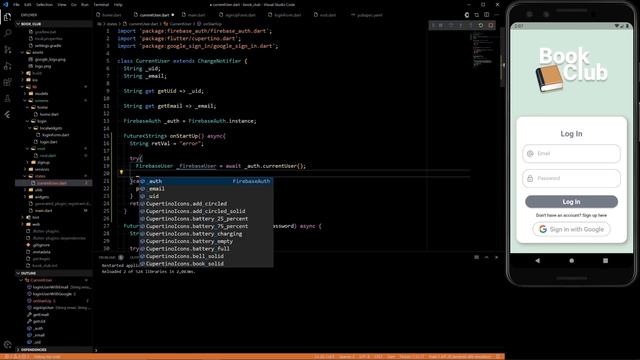This screenshot has height=360, width=640.
Task: Switch to the pubspec.yaml tab
Action: coord(367,15)
